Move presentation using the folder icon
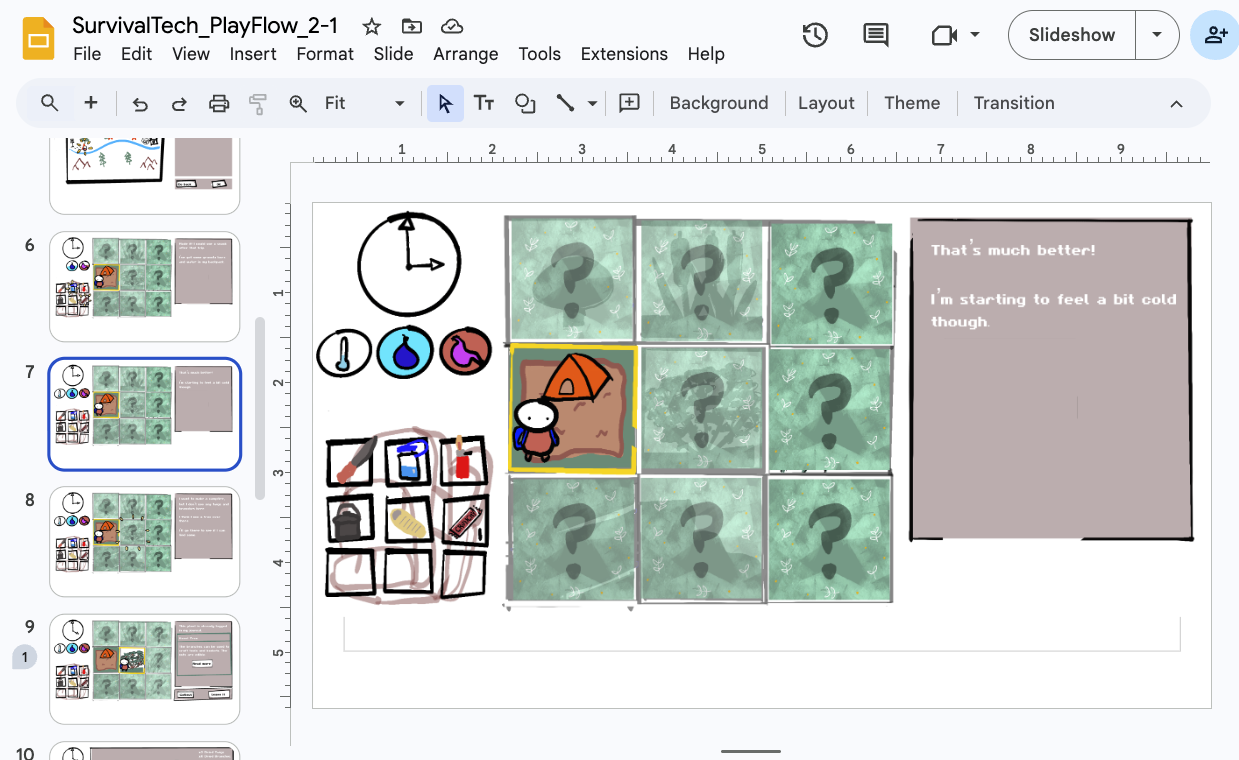This screenshot has height=760, width=1239. [411, 27]
